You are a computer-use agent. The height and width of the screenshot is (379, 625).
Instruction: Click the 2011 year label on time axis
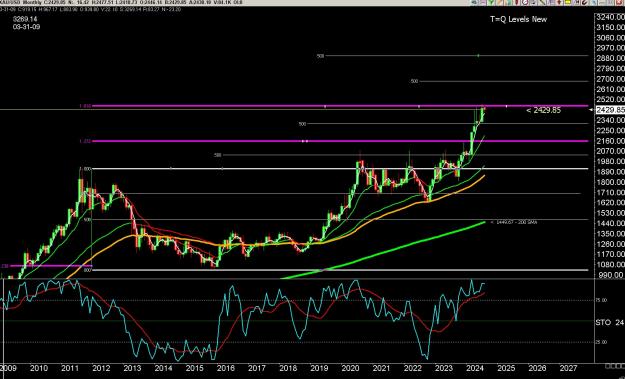70,367
